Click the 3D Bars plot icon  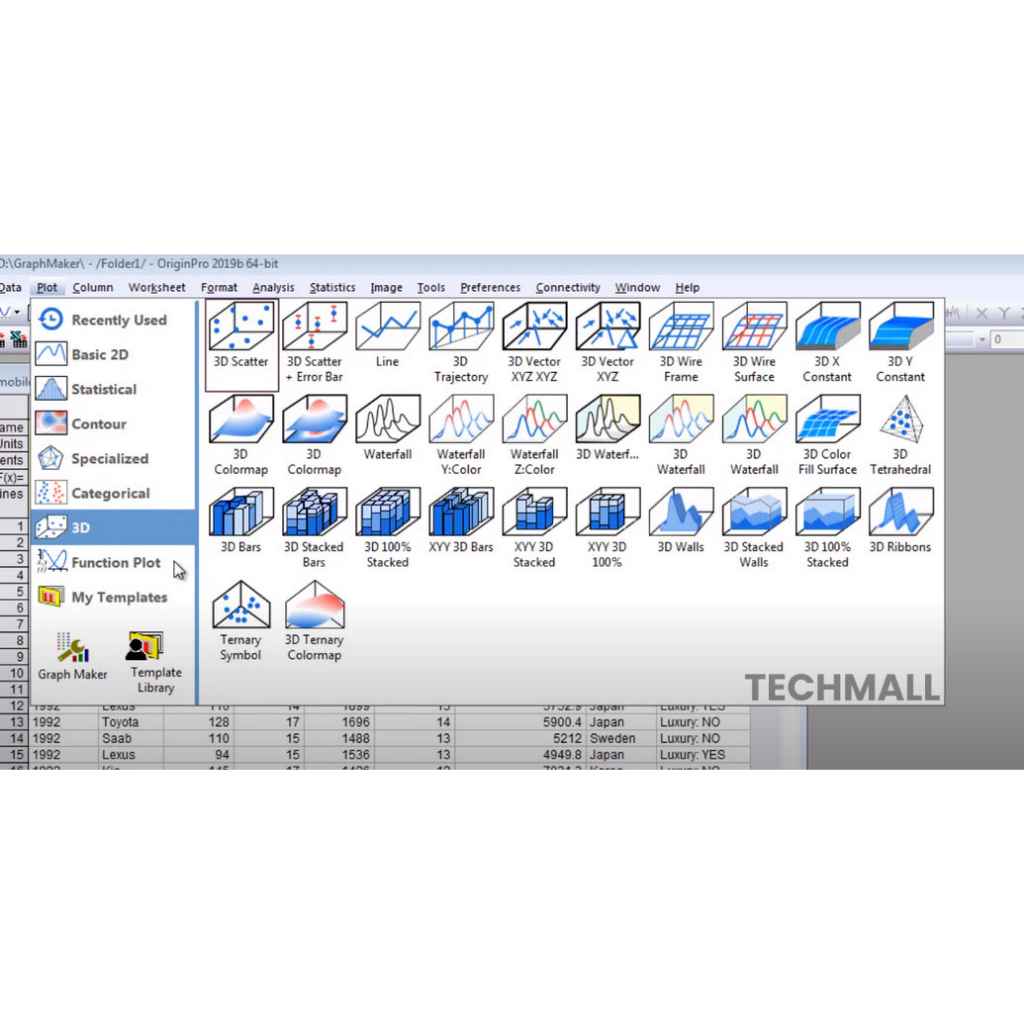(x=241, y=512)
